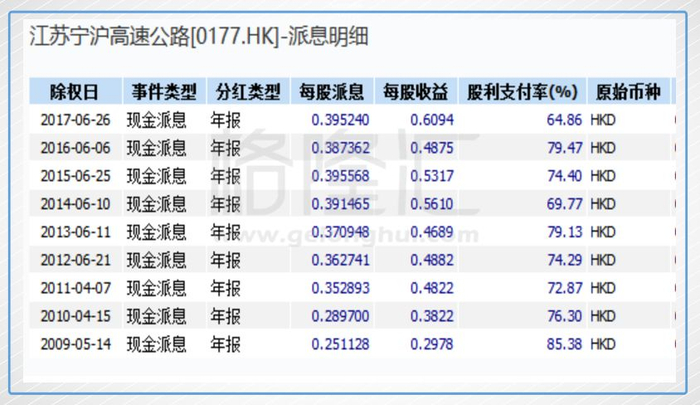Click earnings per share 0.4875
This screenshot has height=405, width=700.
[x=432, y=148]
